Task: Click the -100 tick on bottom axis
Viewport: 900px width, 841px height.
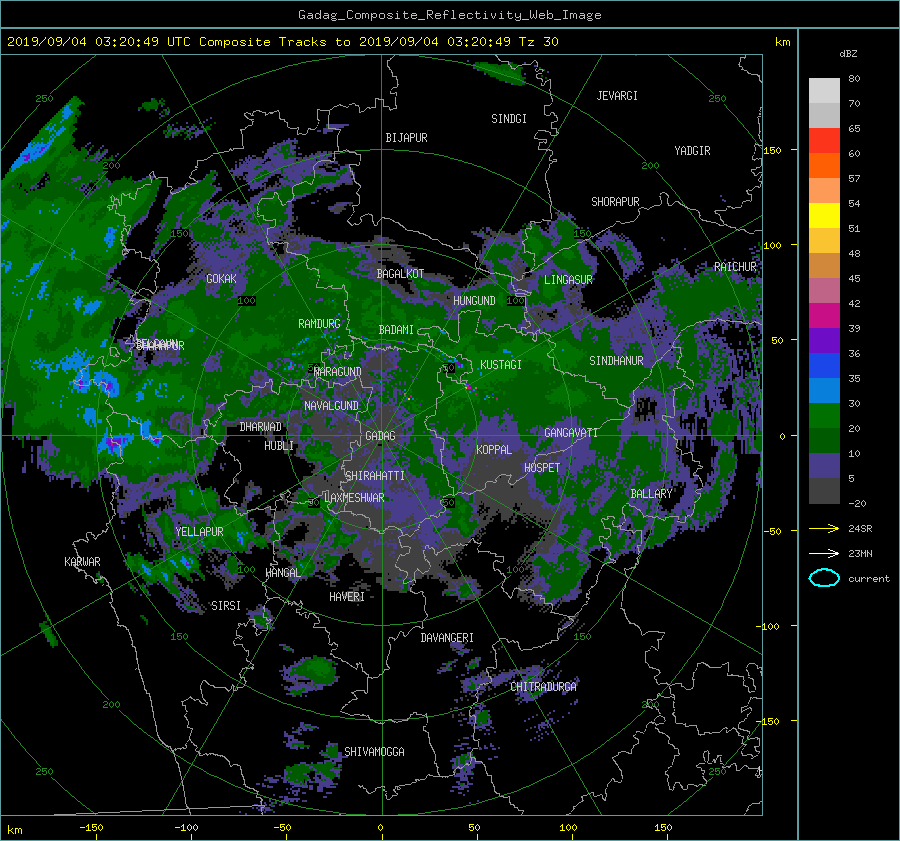Action: (186, 827)
